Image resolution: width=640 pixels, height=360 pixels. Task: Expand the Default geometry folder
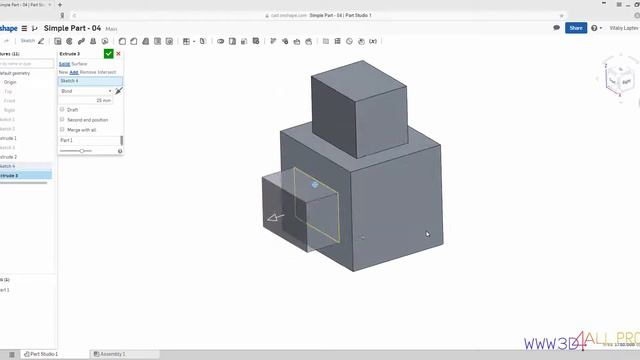pos(15,73)
